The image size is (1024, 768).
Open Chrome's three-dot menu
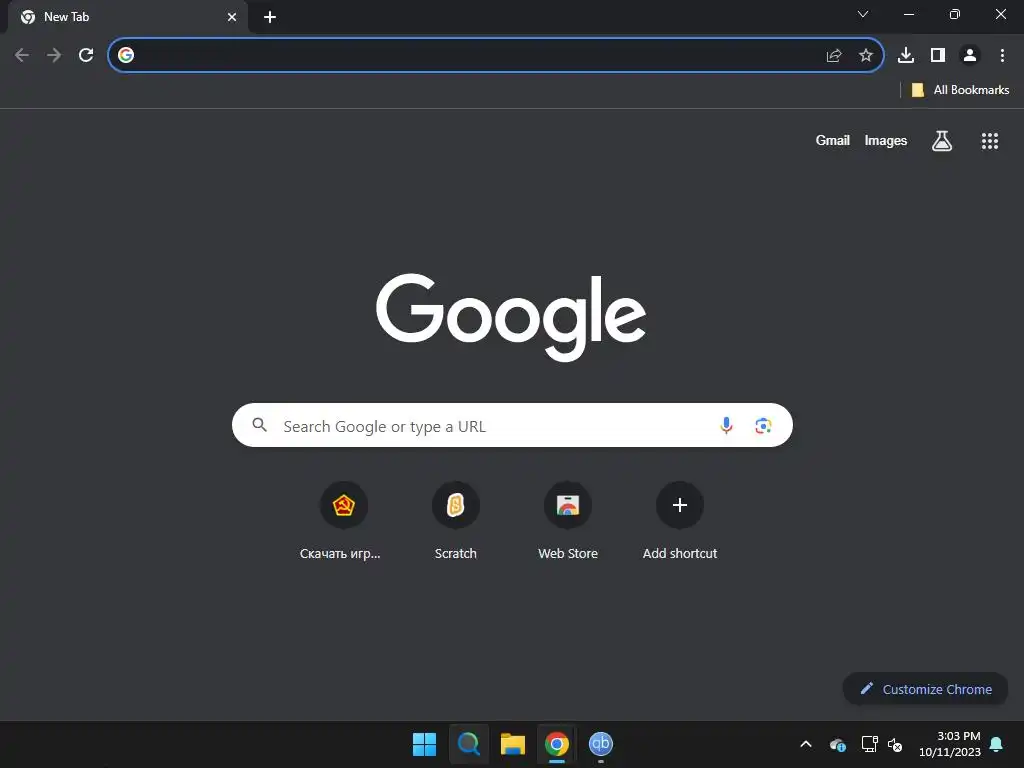click(x=1002, y=56)
